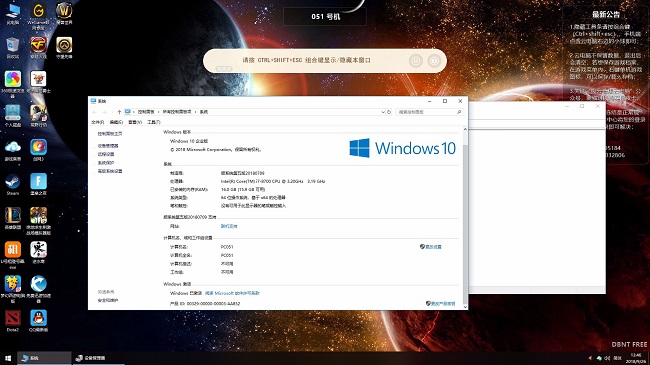Open Device Manager link in sidebar
Viewport: 650px width, 365px height.
click(x=108, y=146)
